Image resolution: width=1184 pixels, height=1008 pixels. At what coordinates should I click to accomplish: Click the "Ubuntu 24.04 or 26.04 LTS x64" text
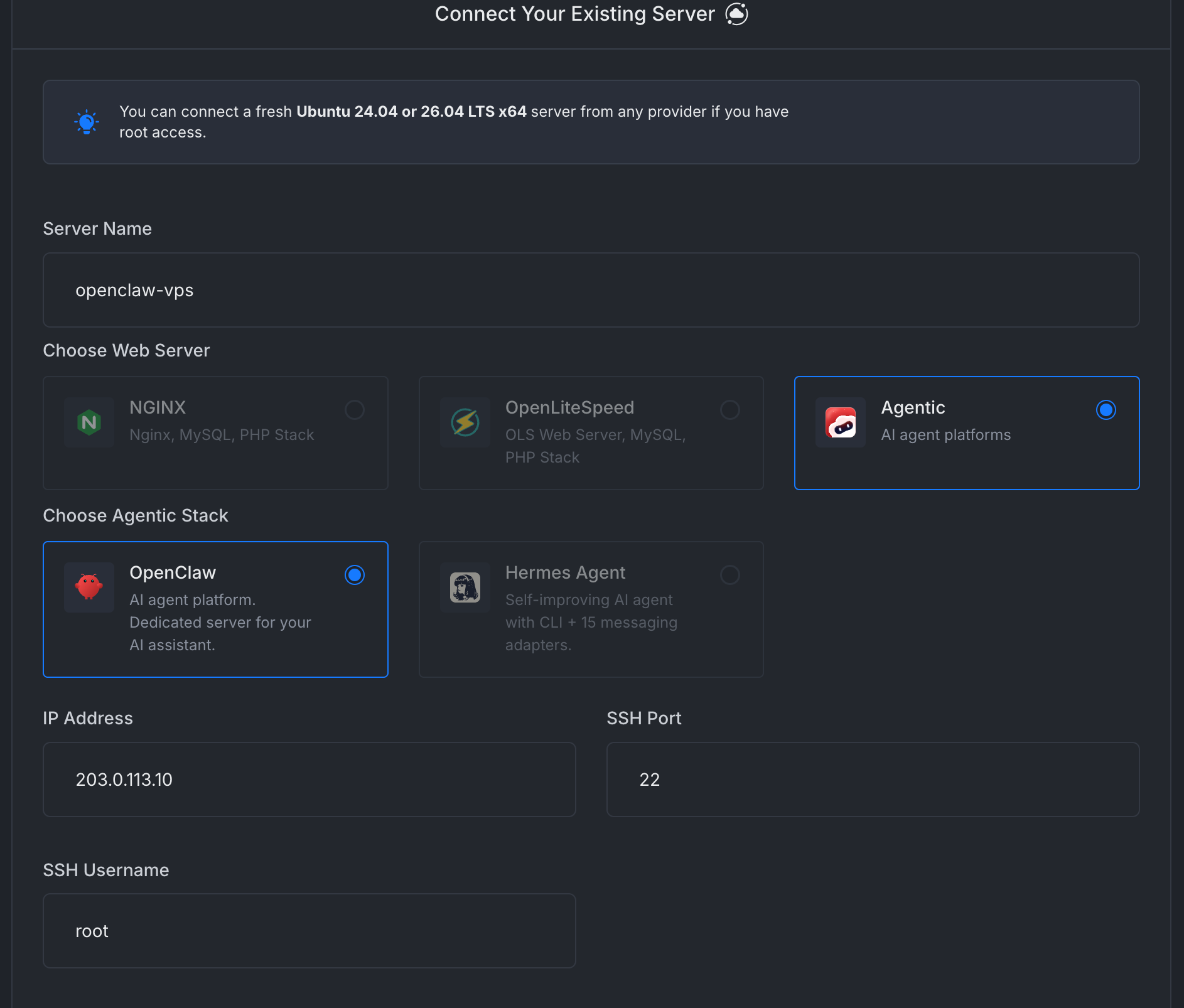click(x=412, y=112)
